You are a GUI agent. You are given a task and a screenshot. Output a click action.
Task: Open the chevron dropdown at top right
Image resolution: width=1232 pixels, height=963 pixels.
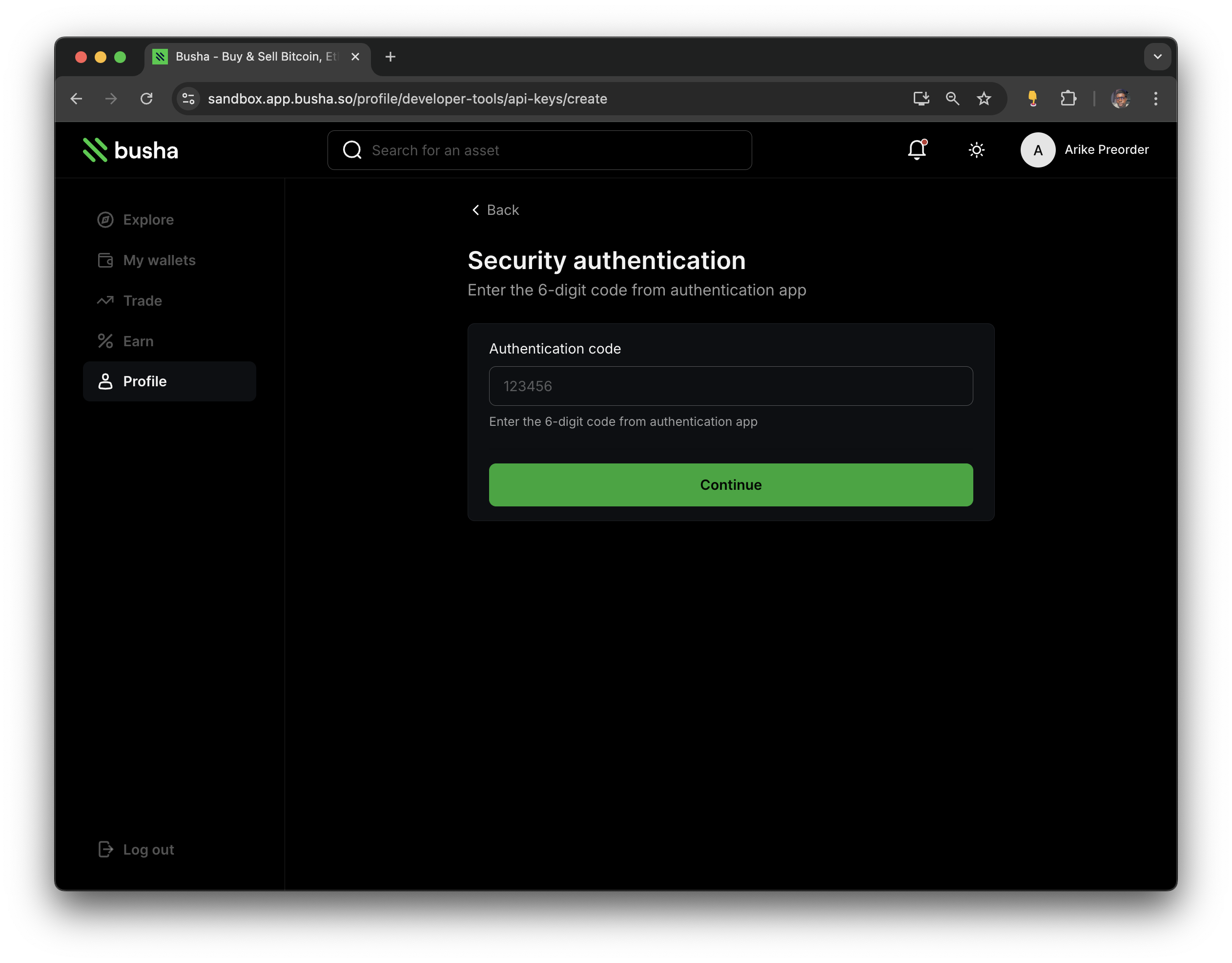click(1157, 57)
